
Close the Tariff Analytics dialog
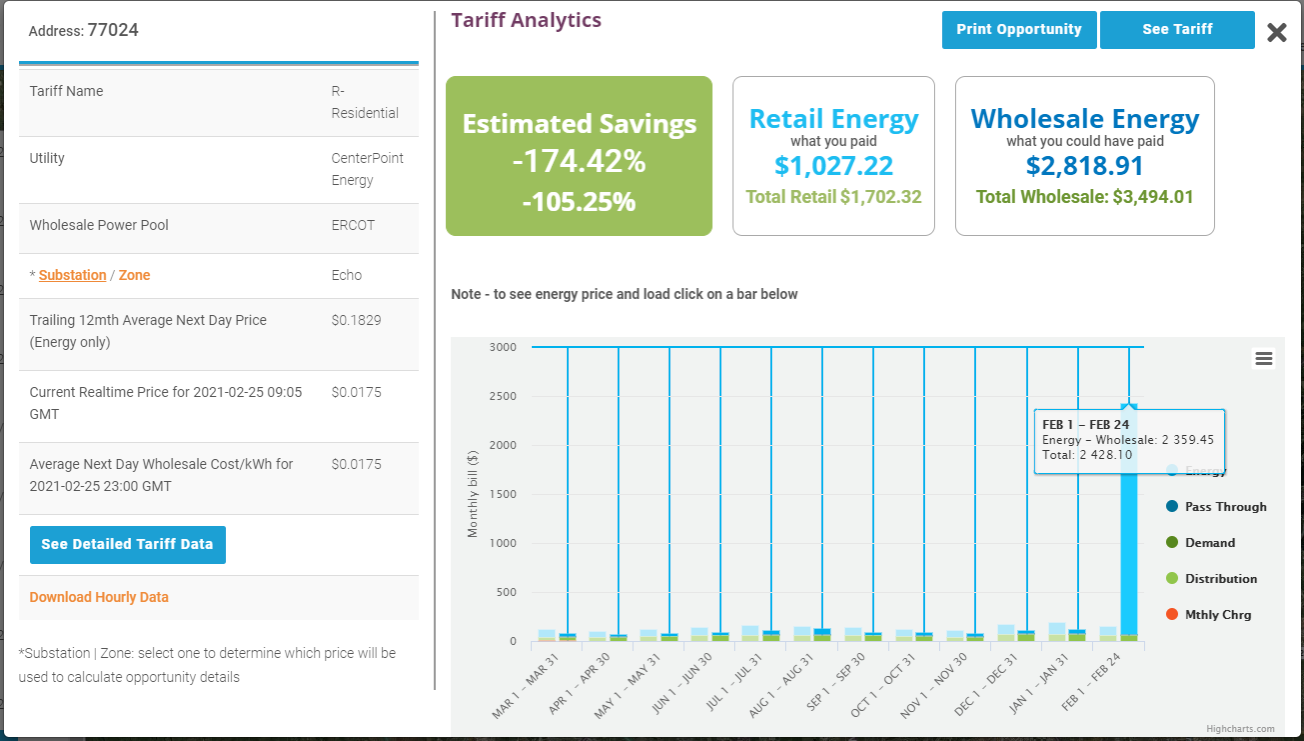click(1276, 32)
